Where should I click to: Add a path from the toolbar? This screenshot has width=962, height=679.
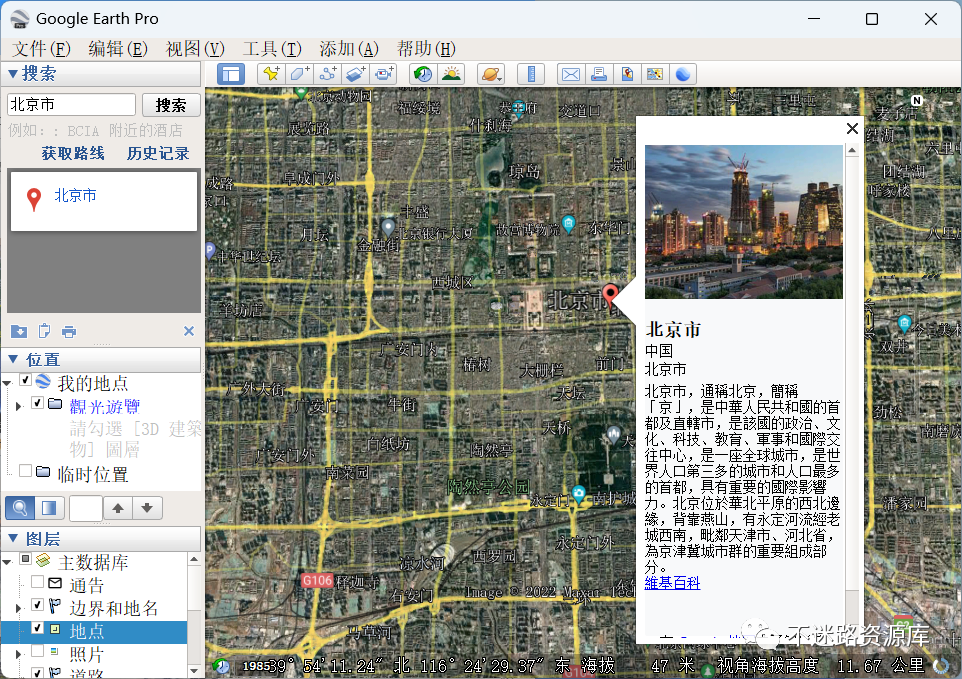328,74
